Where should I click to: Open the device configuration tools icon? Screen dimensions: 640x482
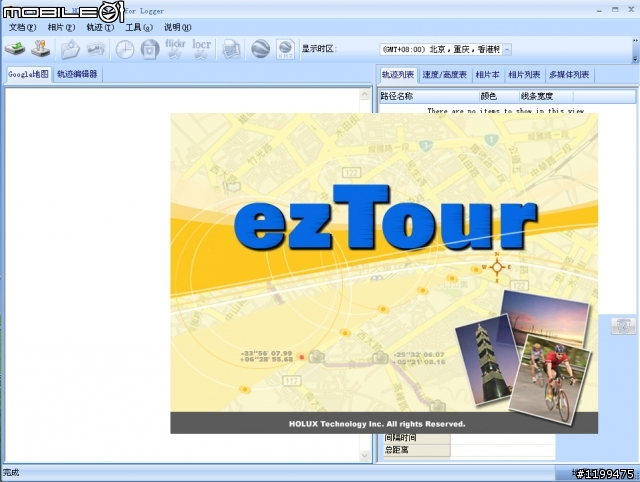click(41, 49)
